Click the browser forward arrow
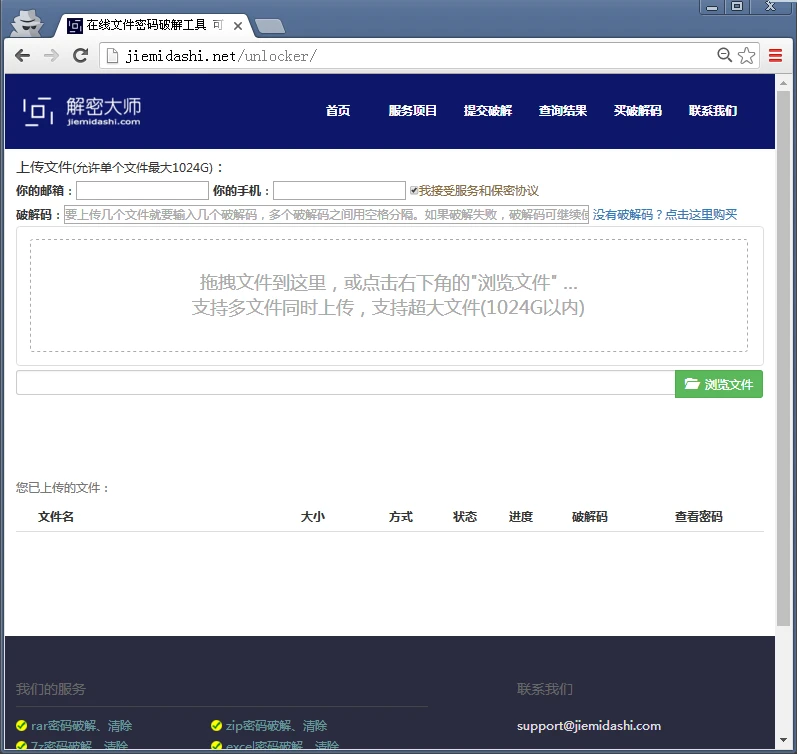This screenshot has height=754, width=797. point(51,56)
